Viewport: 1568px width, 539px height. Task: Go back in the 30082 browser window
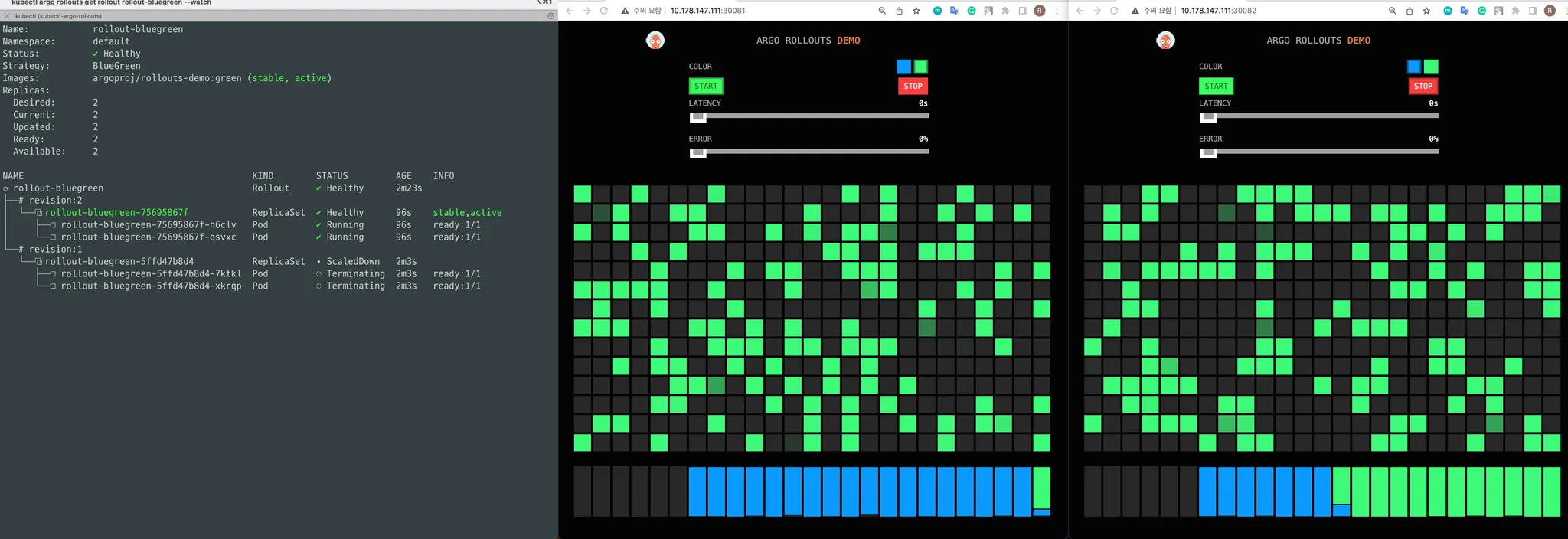click(1080, 11)
